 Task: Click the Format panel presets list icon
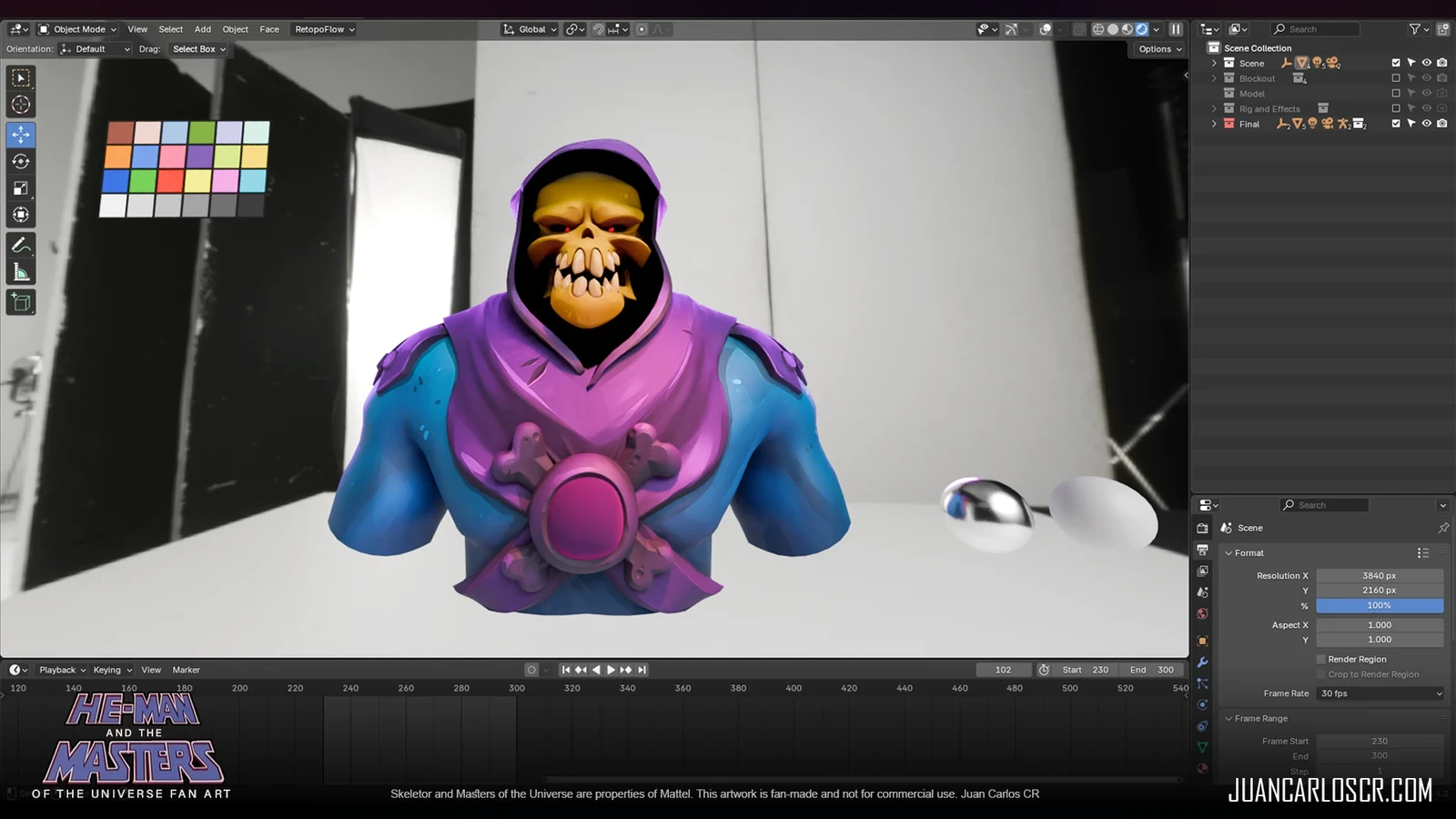1423,552
